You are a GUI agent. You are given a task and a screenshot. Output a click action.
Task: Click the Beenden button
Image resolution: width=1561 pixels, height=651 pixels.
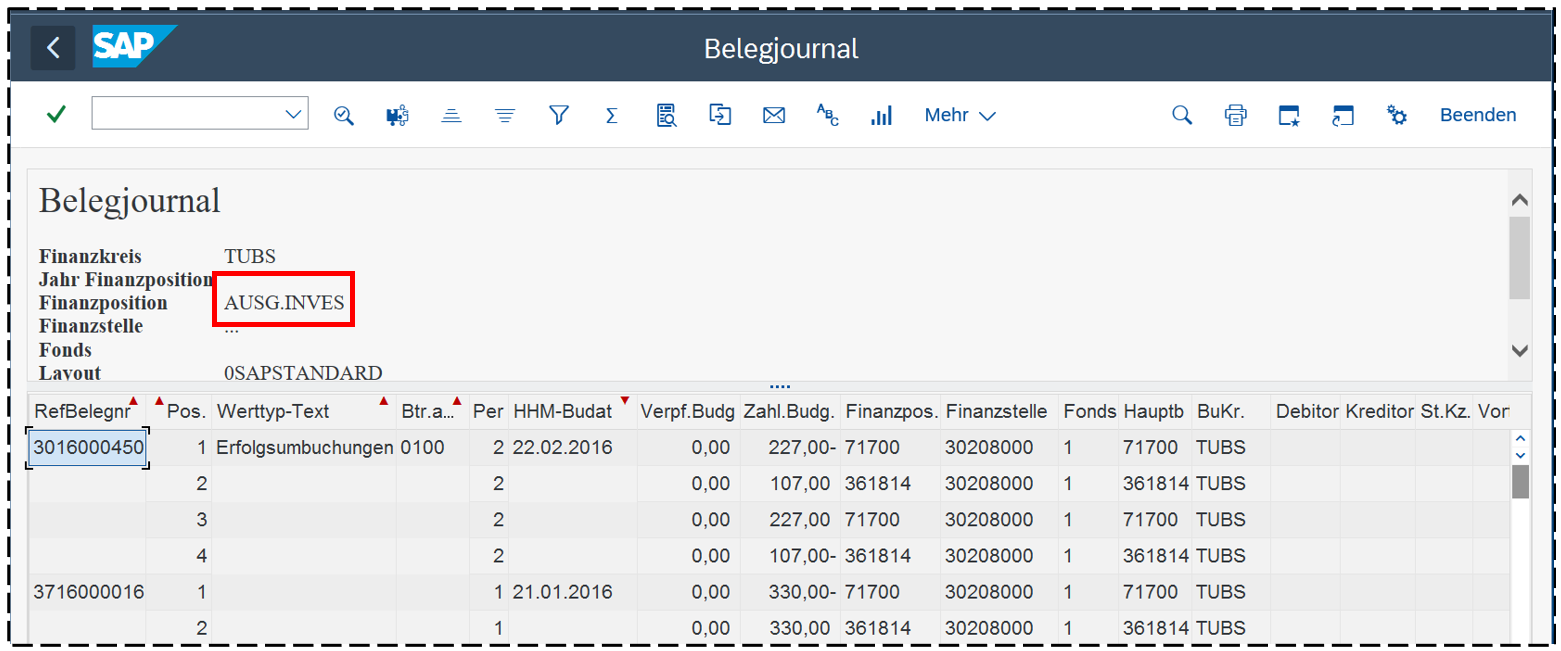pos(1477,115)
